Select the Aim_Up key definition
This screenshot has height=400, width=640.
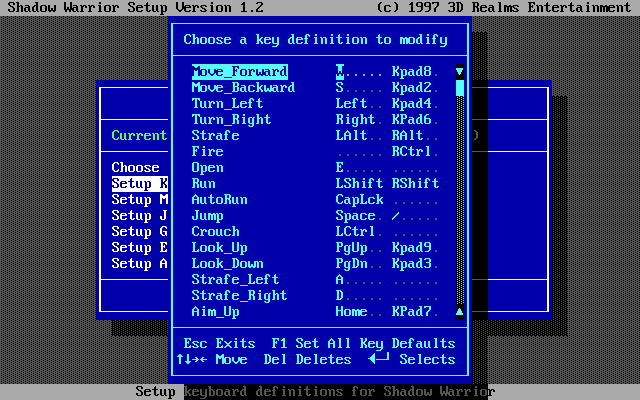[x=216, y=311]
